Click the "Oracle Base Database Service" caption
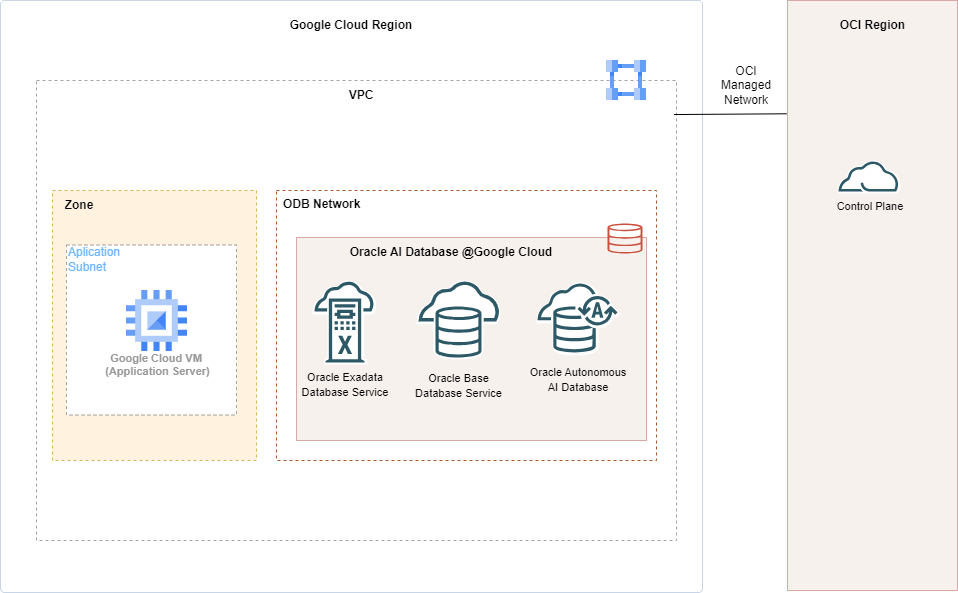 point(458,386)
